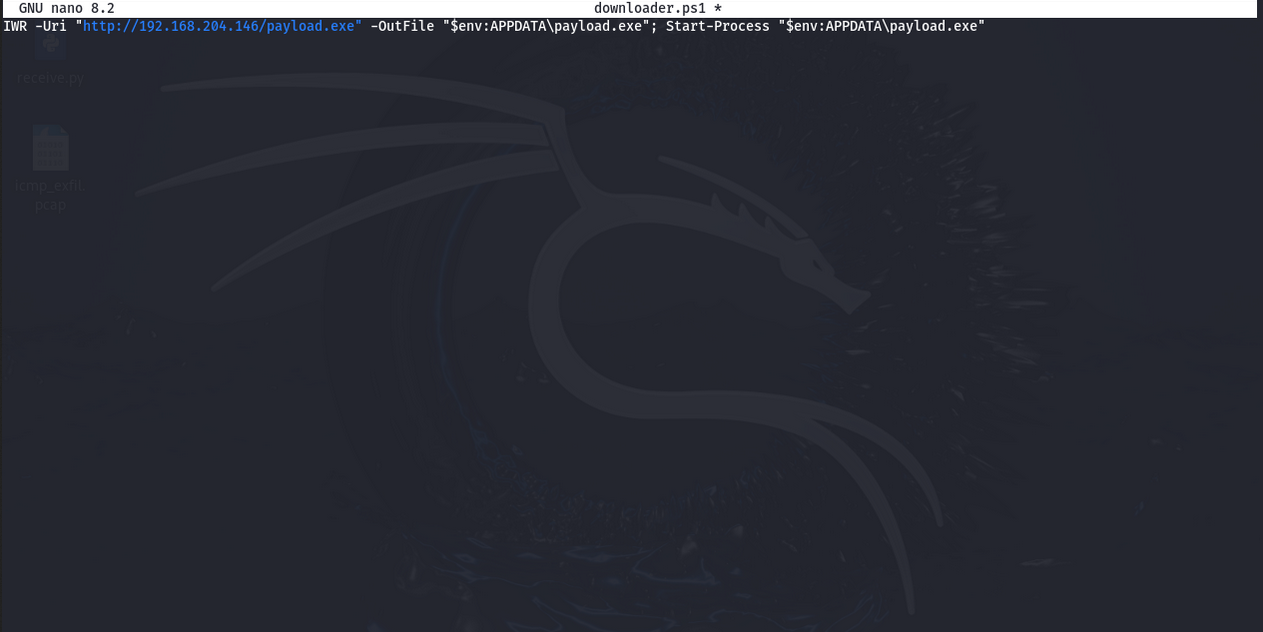Click the IWR command at line start
The width and height of the screenshot is (1263, 632).
pos(15,26)
